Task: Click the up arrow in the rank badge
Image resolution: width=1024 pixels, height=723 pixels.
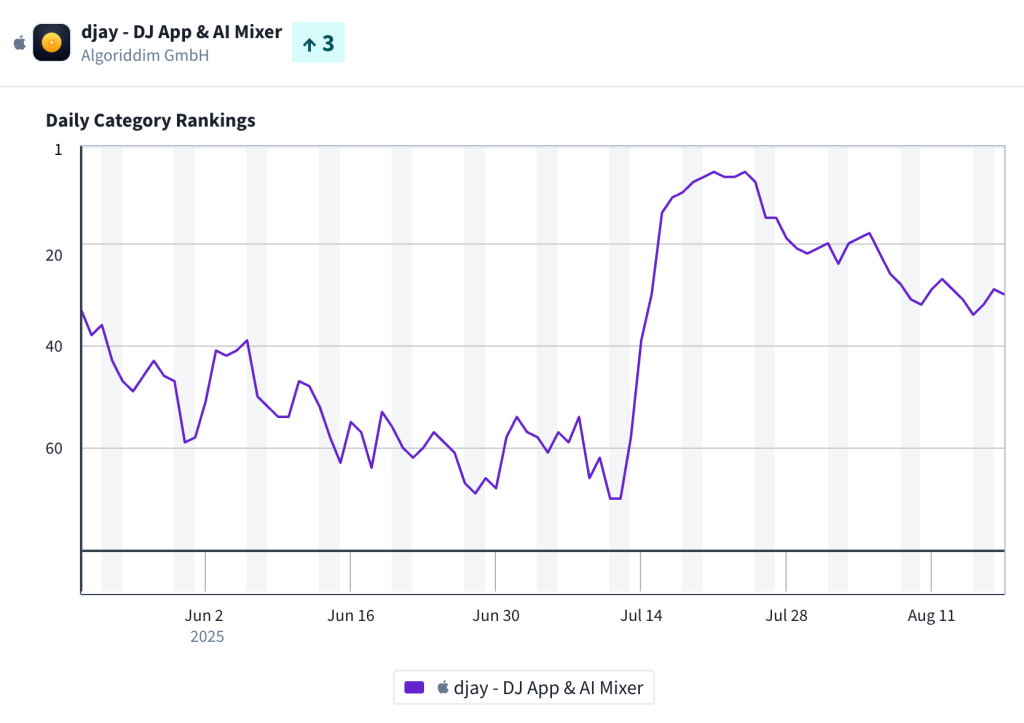Action: [x=309, y=44]
